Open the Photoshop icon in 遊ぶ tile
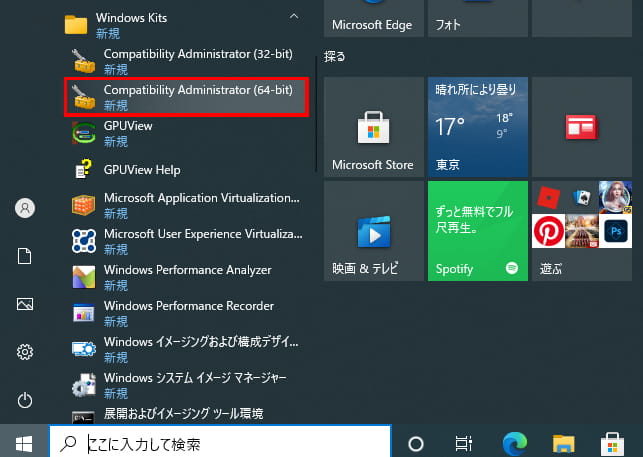The width and height of the screenshot is (643, 457). click(616, 231)
